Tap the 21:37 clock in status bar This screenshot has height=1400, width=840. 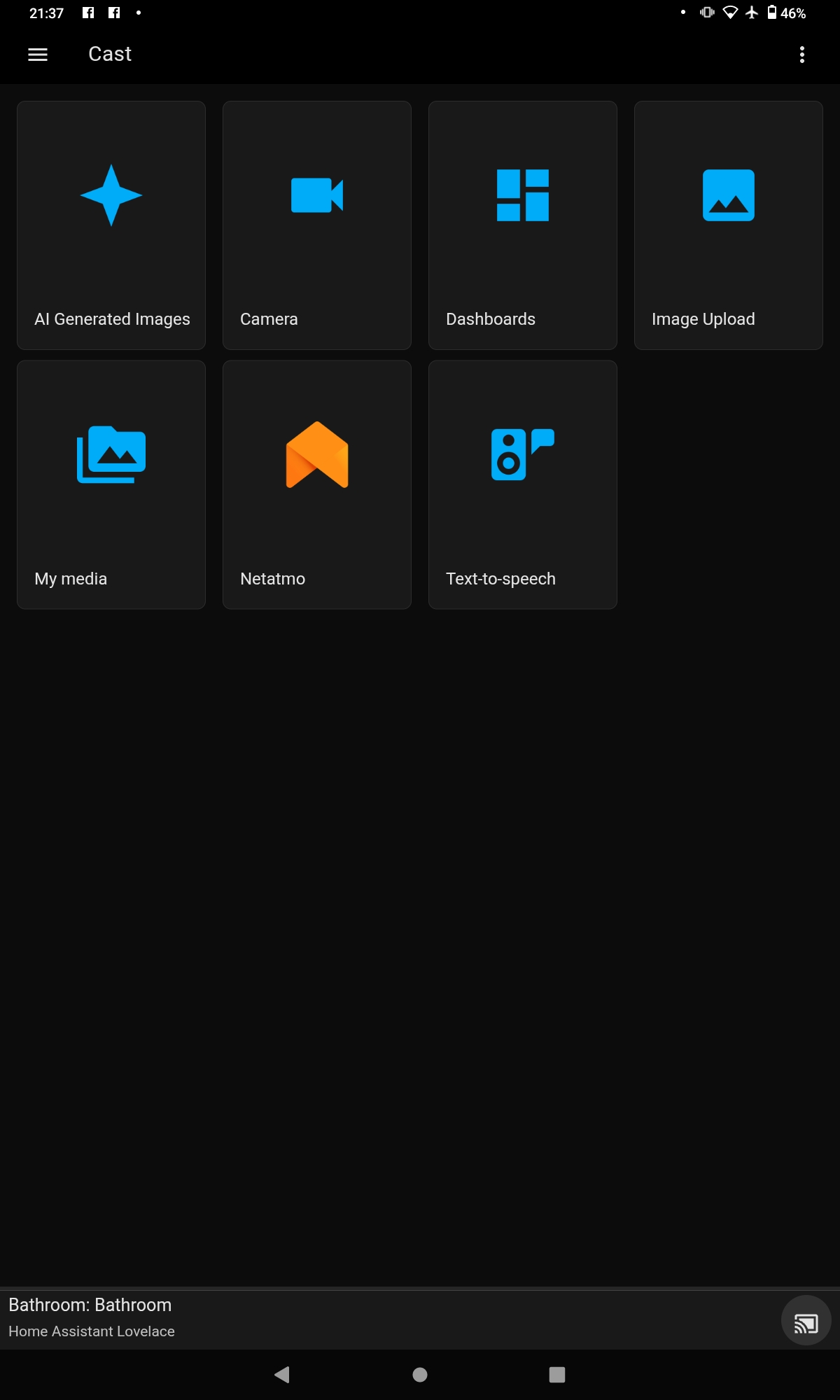[46, 13]
